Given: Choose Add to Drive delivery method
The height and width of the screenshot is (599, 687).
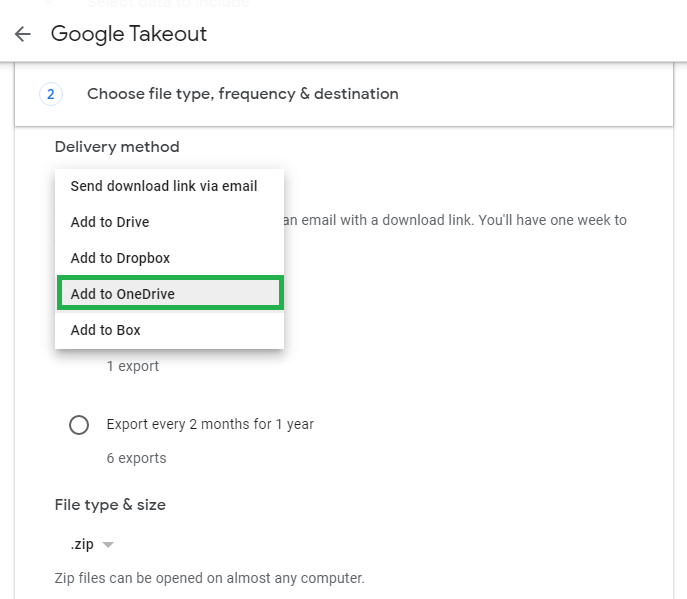Looking at the screenshot, I should coord(170,222).
